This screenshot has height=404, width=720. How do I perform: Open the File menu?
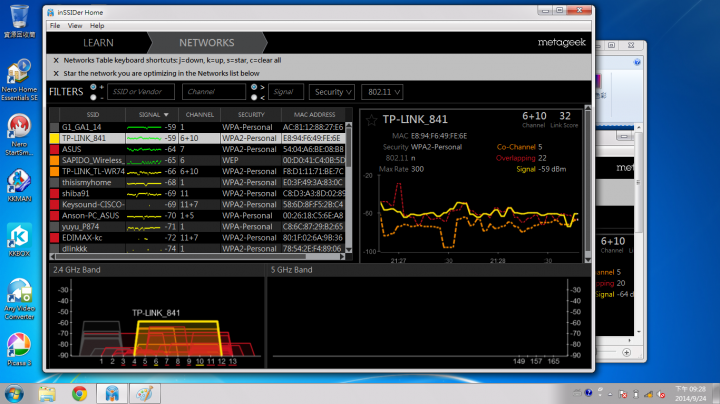tap(55, 26)
